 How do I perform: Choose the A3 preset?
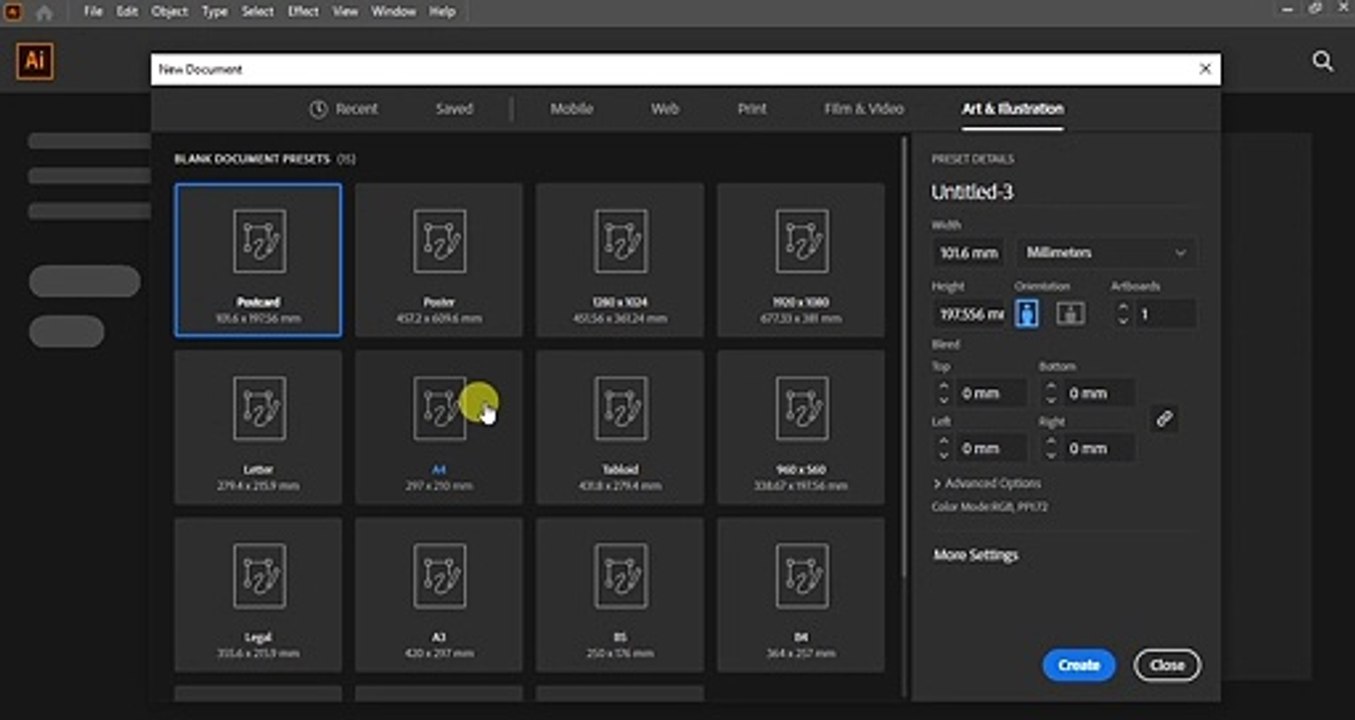point(439,594)
